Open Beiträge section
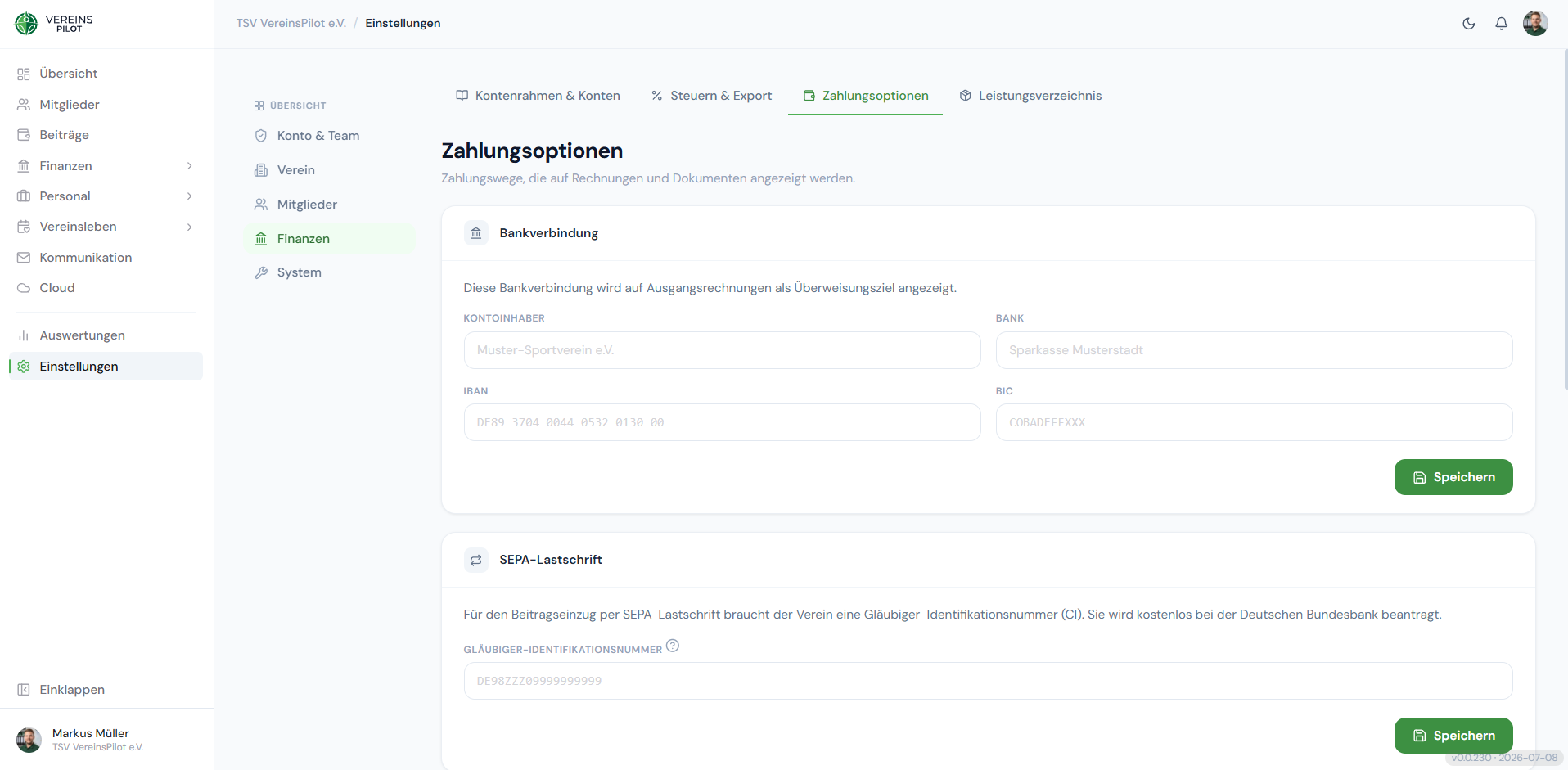Viewport: 1568px width, 770px height. [x=106, y=135]
